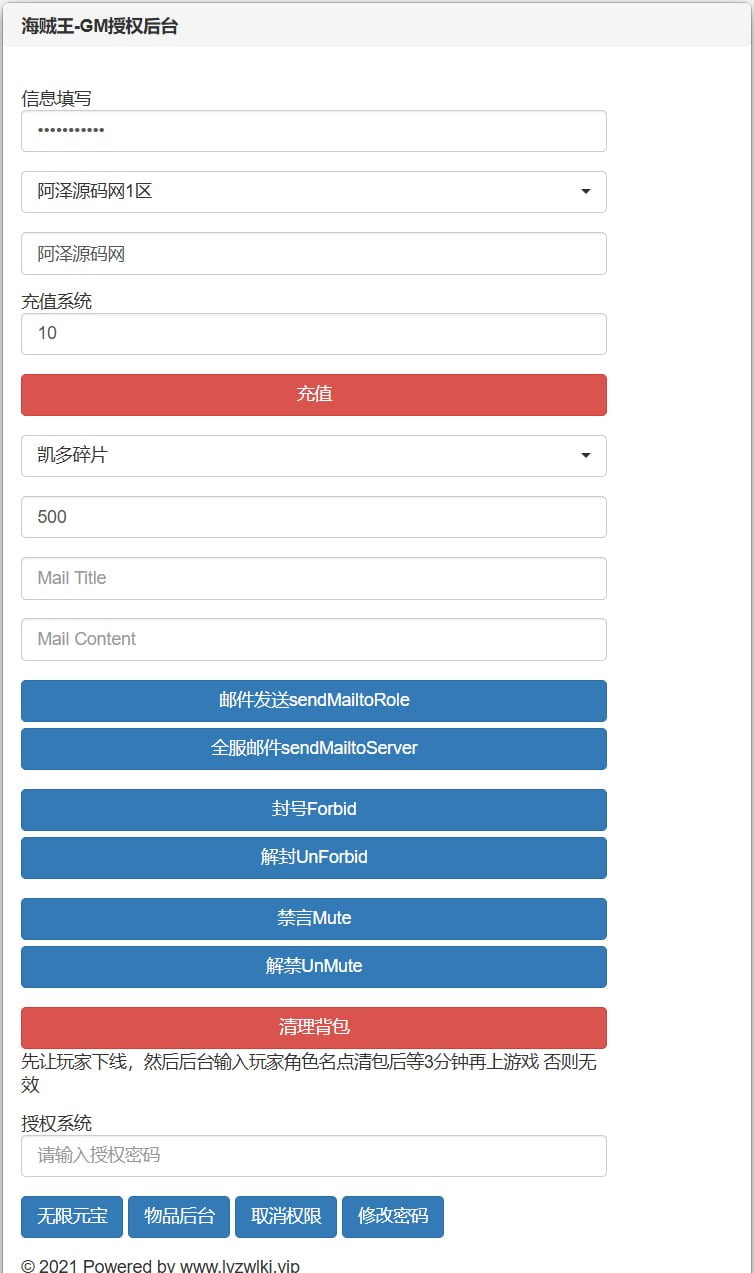
Task: Mute player using 禁言Mute button
Action: (x=313, y=919)
